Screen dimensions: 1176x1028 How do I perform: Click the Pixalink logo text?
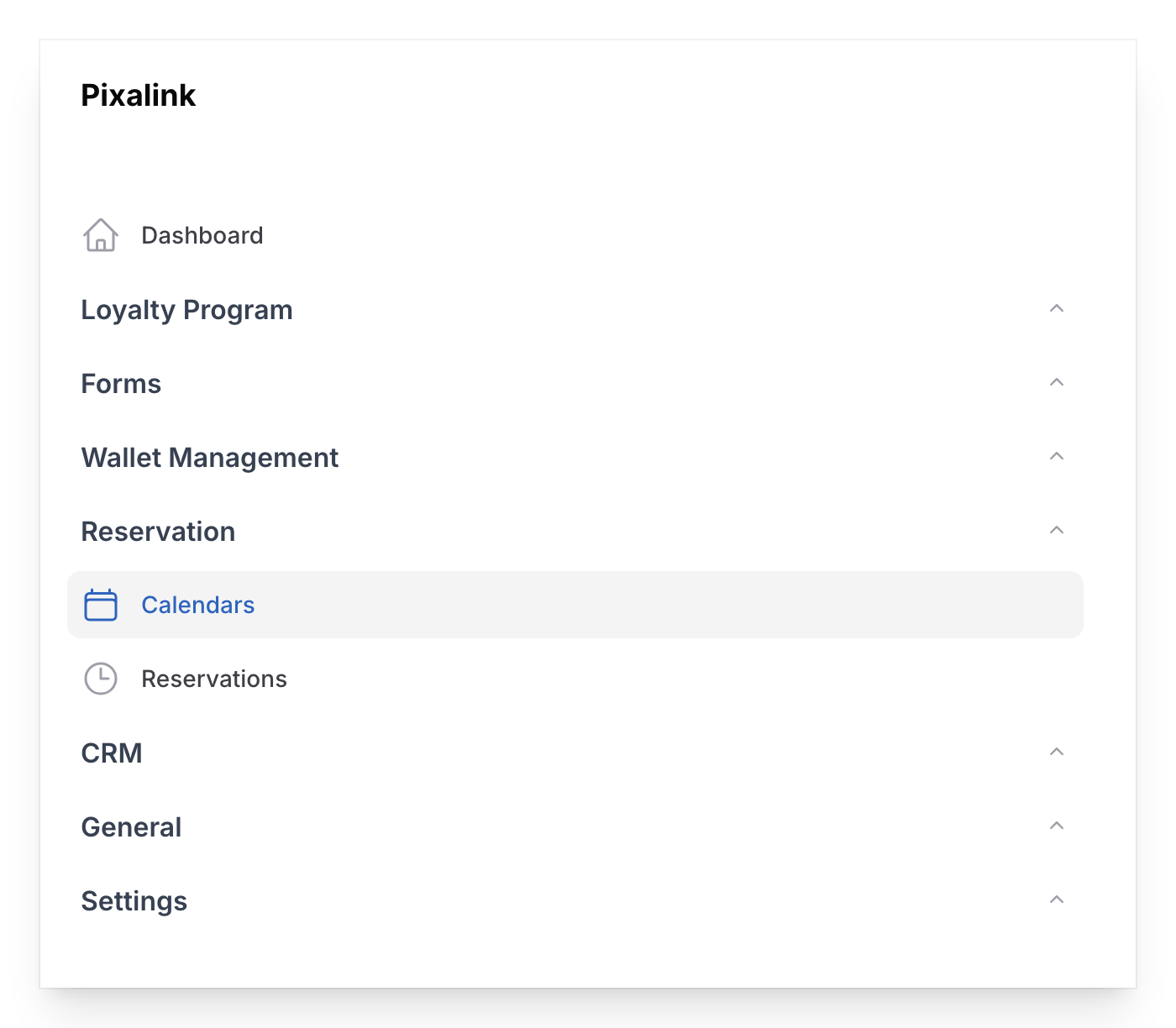138,95
